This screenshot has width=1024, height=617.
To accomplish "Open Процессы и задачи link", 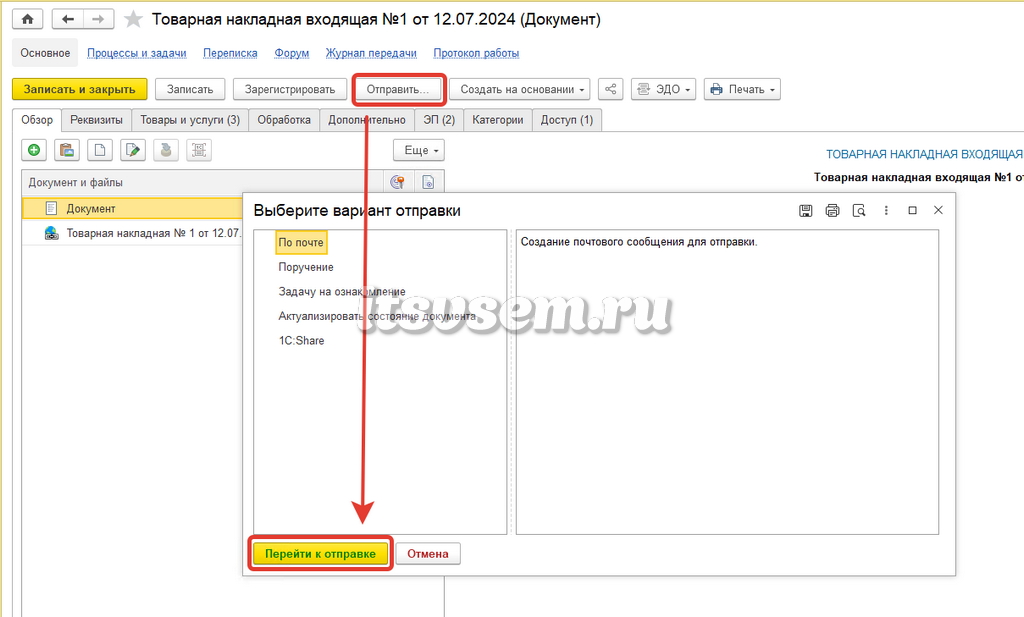I will point(136,54).
